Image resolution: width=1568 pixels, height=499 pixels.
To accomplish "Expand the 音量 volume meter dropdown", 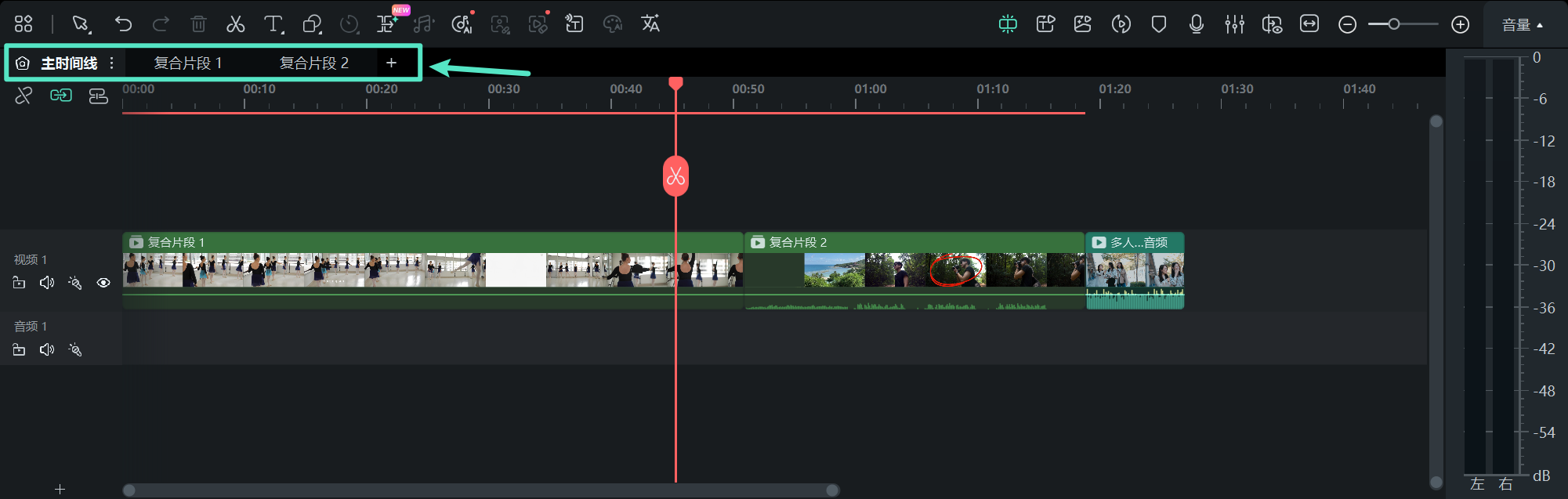I will [1522, 25].
